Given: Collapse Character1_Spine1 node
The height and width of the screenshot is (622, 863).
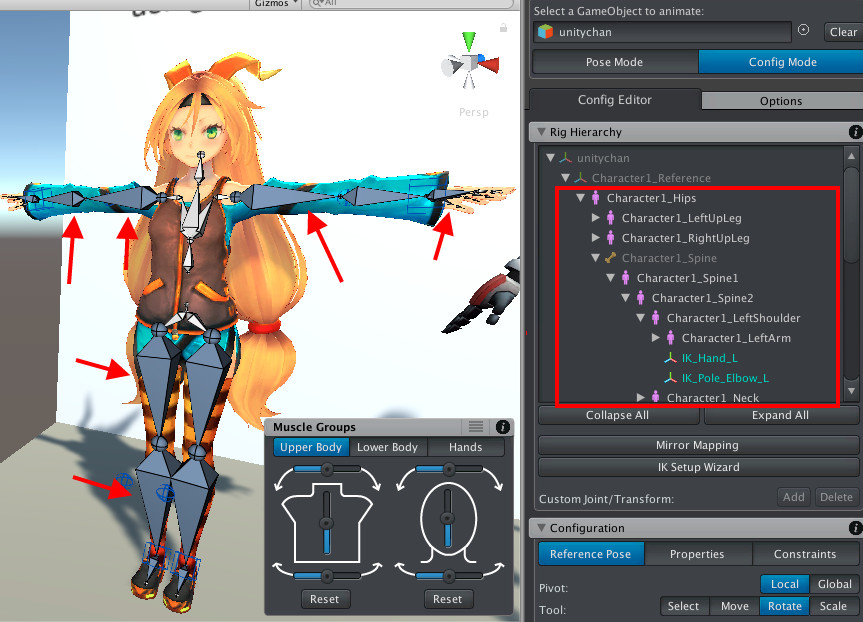Looking at the screenshot, I should pyautogui.click(x=610, y=278).
